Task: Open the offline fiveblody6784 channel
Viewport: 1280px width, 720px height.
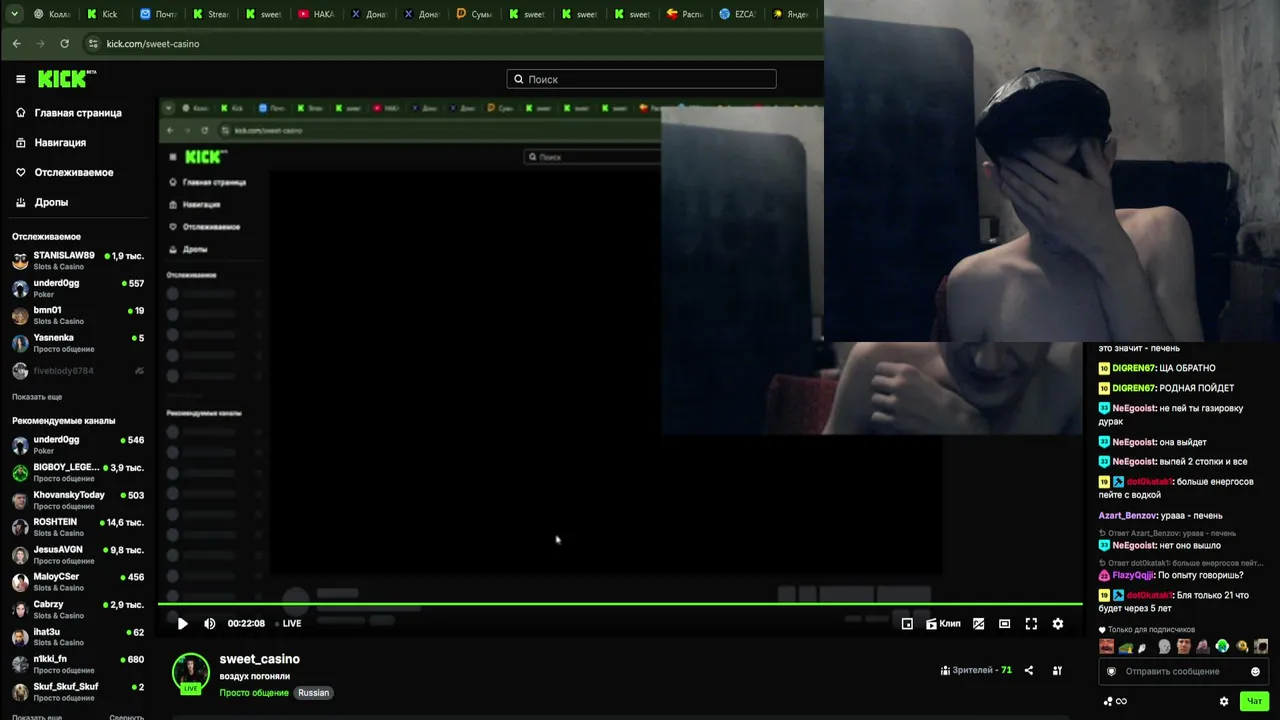Action: tap(78, 371)
